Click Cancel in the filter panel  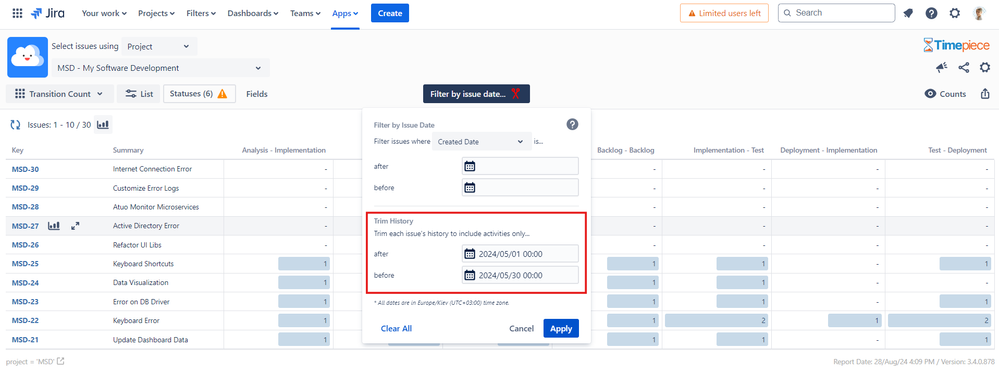tap(521, 328)
